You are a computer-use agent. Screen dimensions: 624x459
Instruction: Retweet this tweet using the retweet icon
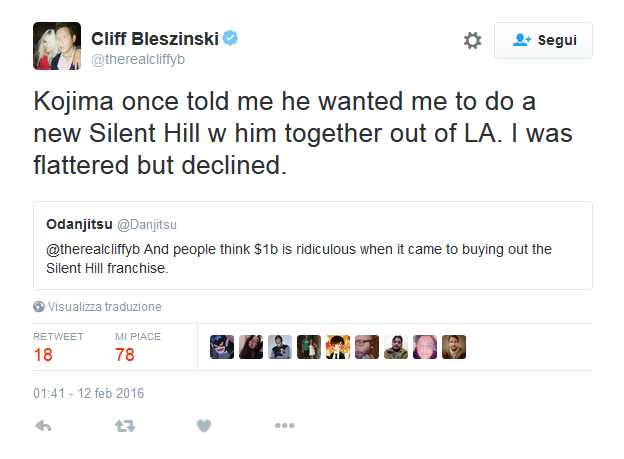(124, 426)
